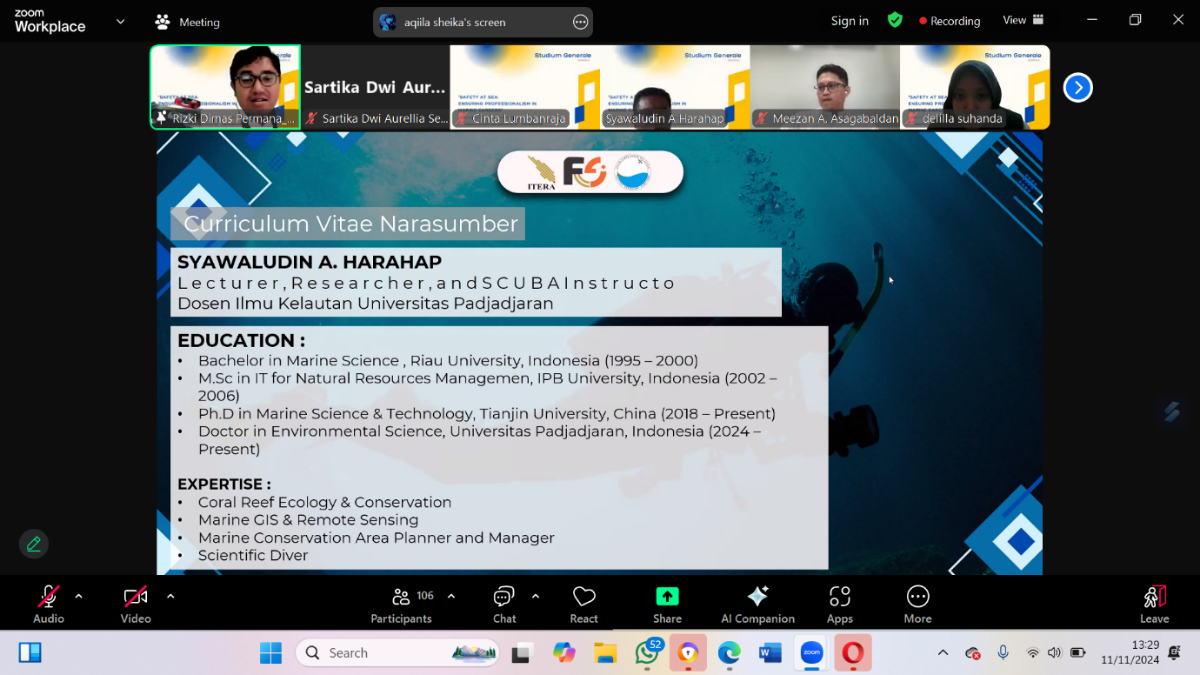Image resolution: width=1200 pixels, height=675 pixels.
Task: Expand the Zoom Workplace dropdown chevron
Action: (121, 21)
